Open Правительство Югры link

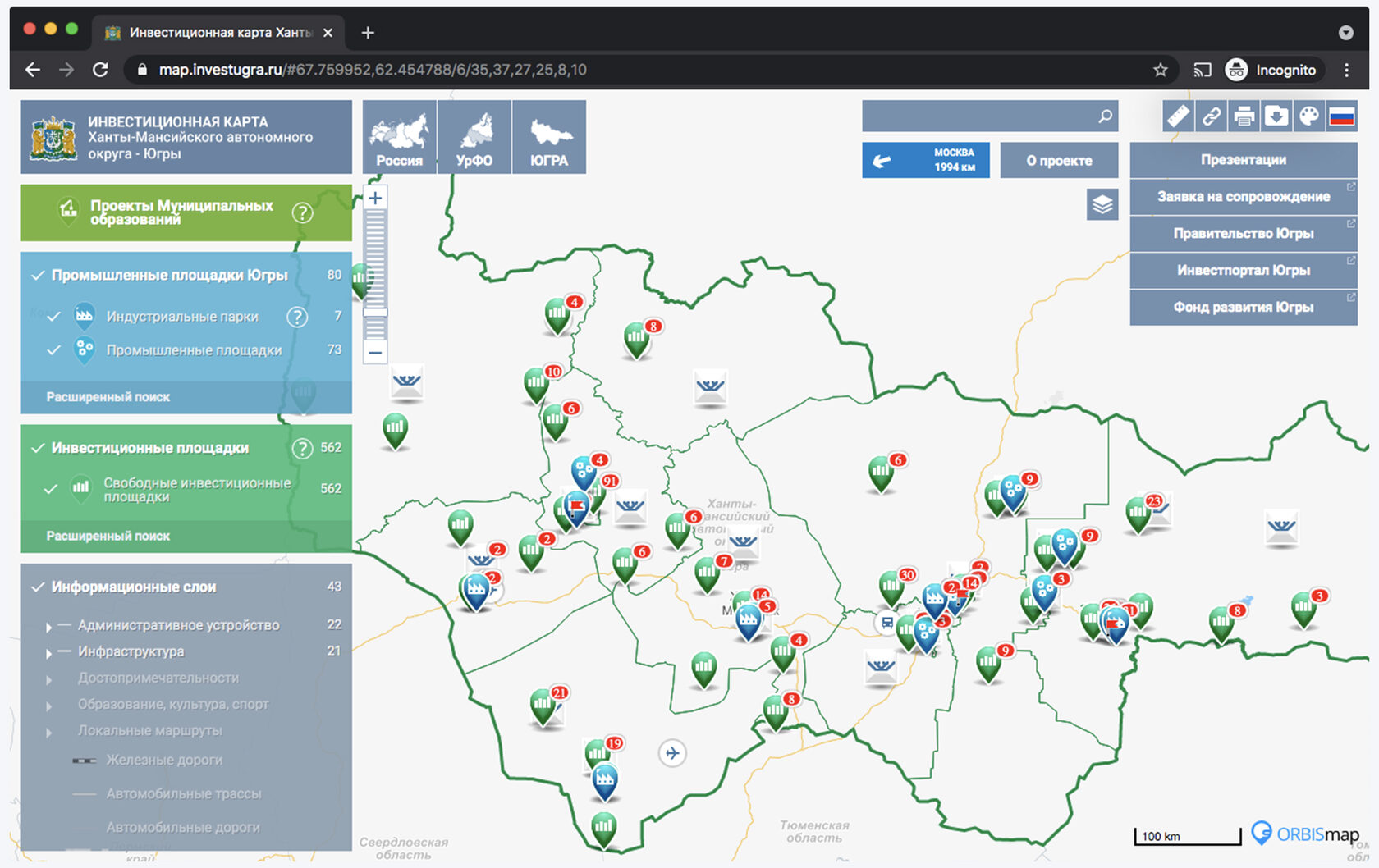1244,234
